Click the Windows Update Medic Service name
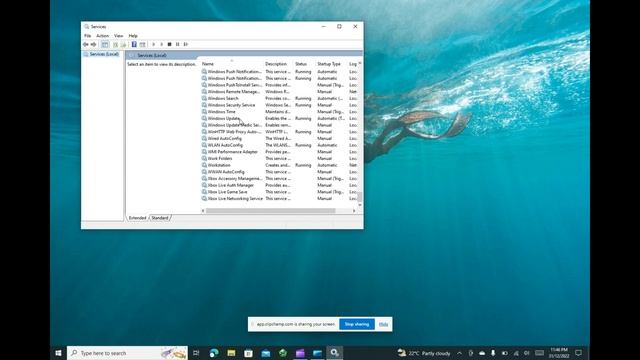This screenshot has height=360, width=640. click(235, 125)
